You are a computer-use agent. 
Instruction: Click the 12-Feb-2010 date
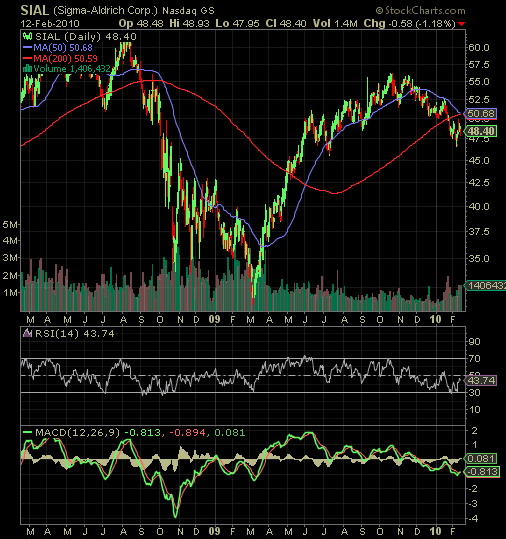[50, 24]
